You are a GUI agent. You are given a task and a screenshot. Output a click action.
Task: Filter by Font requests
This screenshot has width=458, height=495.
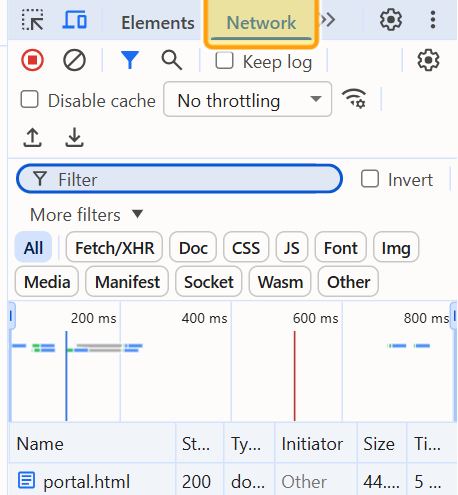tap(341, 248)
